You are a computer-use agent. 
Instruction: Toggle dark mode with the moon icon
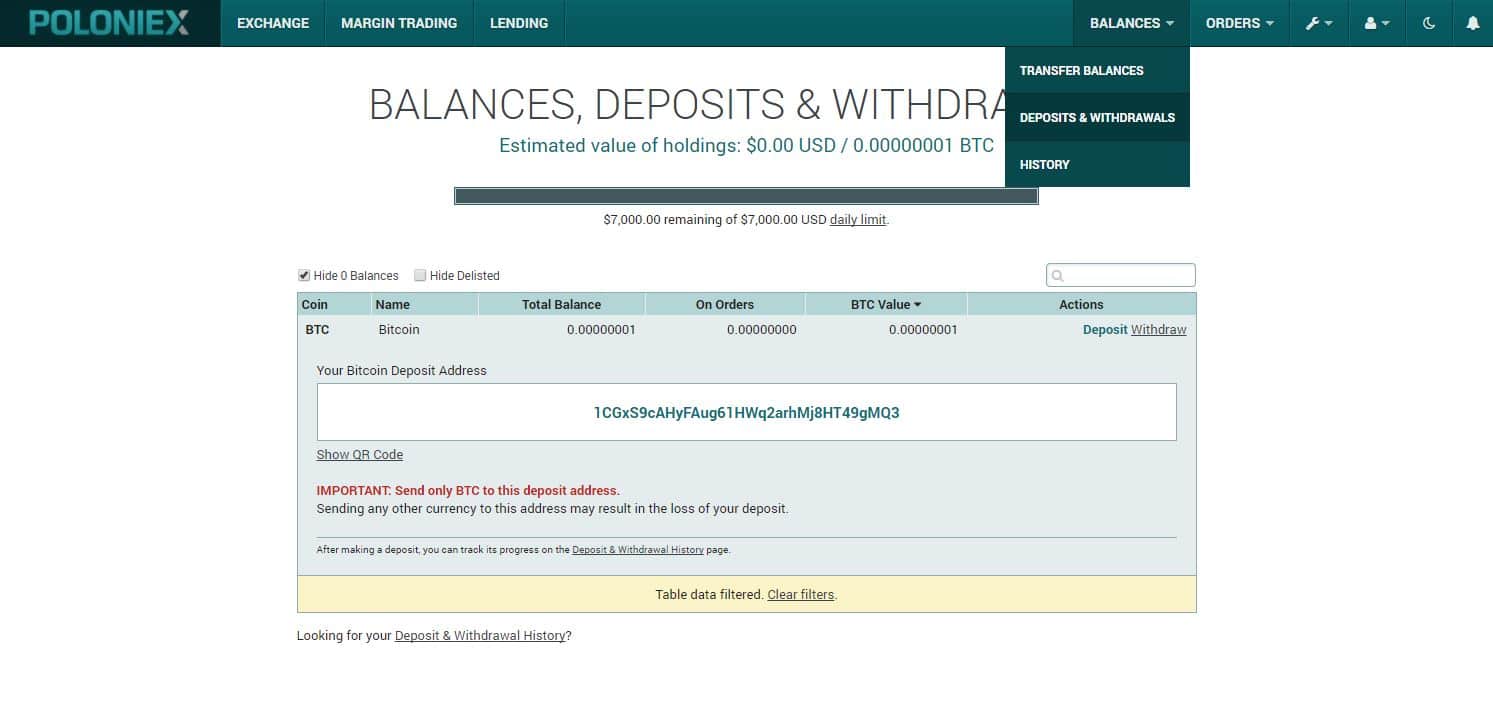(1428, 22)
